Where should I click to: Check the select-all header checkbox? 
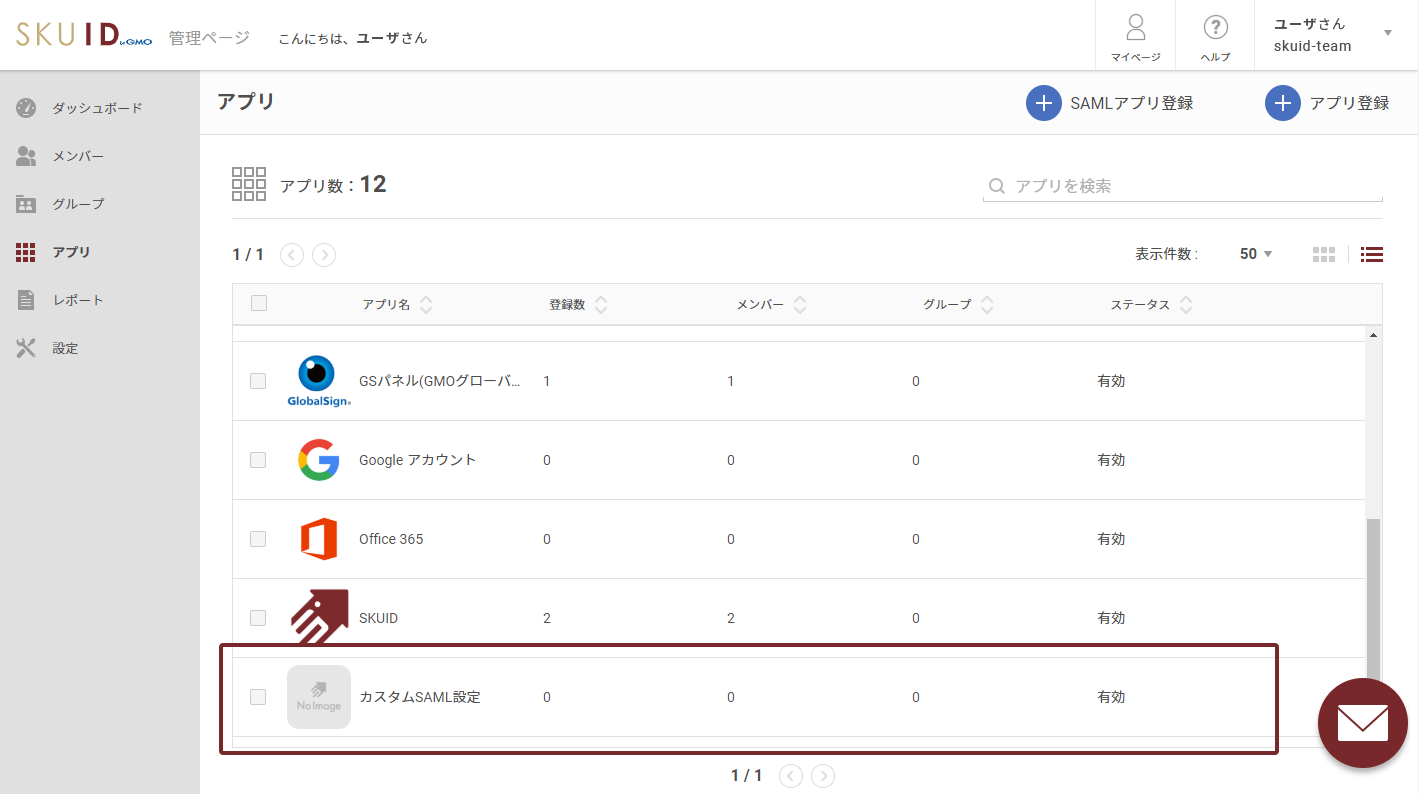[259, 304]
